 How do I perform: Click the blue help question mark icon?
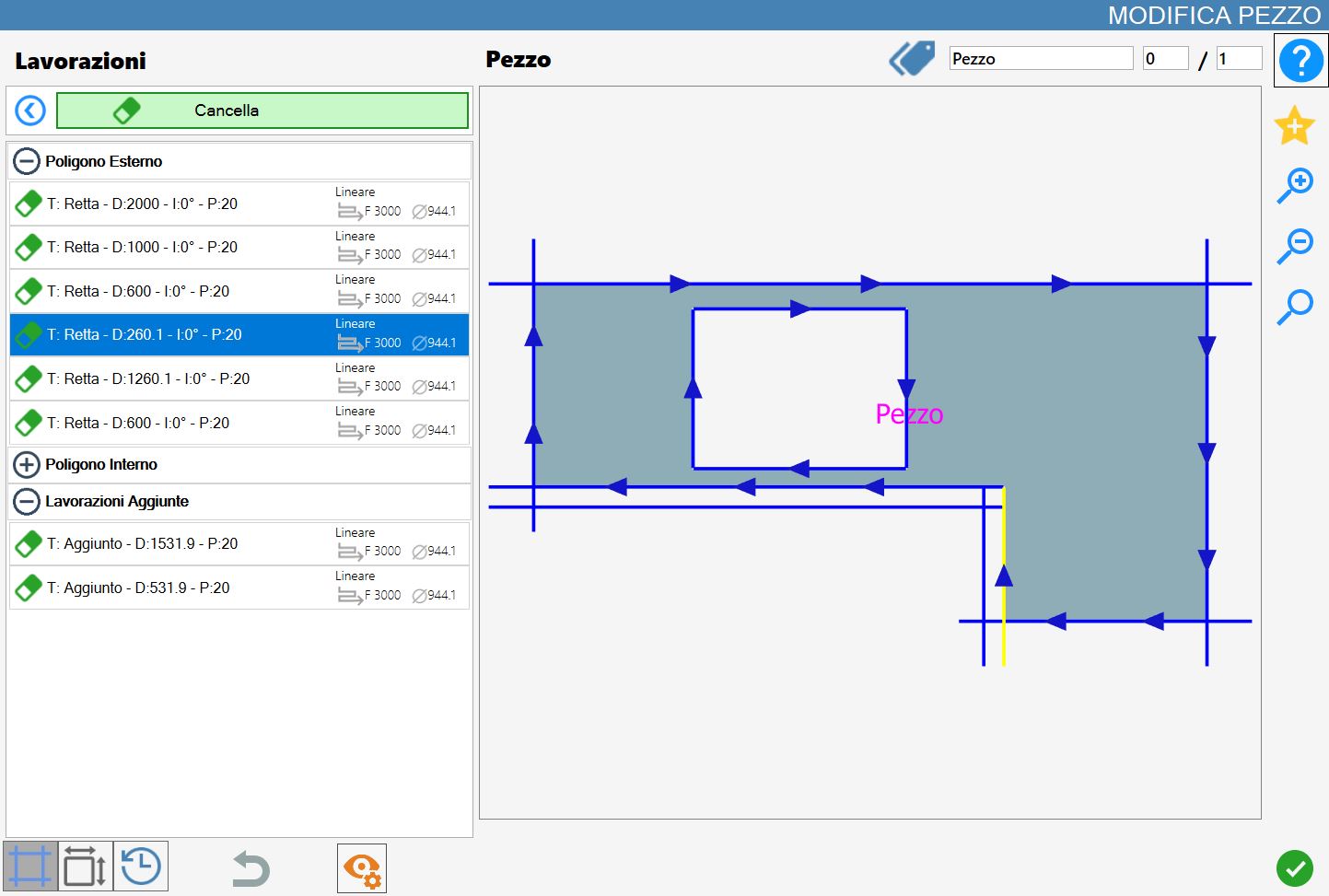[x=1300, y=61]
